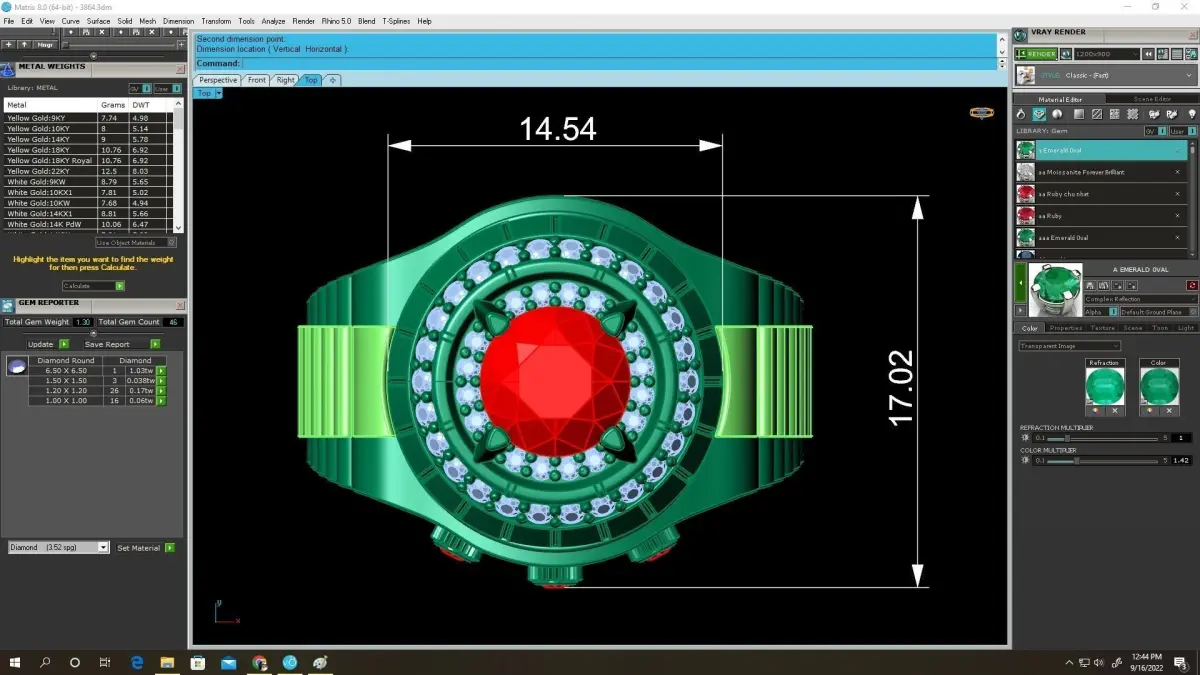This screenshot has width=1200, height=675.
Task: Open Microsoft Edge from the taskbar
Action: 138,662
